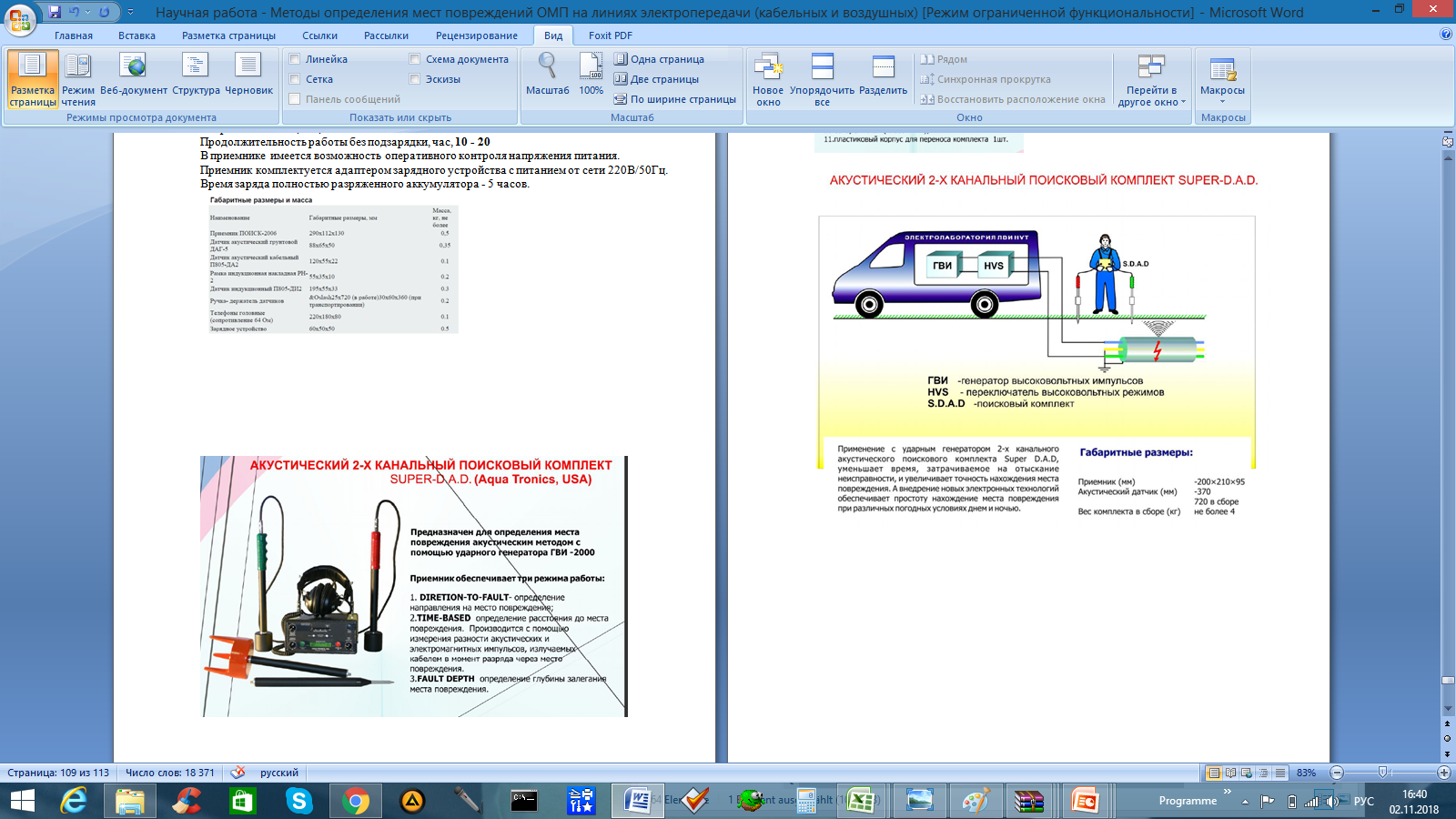
Task: Open Internet Explorer from taskbar
Action: click(x=74, y=801)
